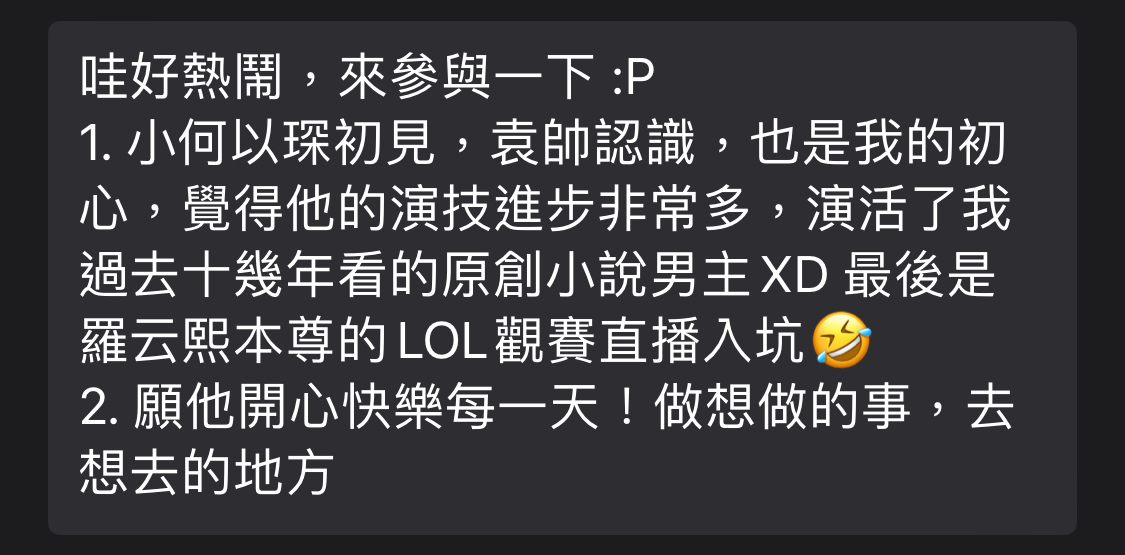Click the phrase "也是我的初"
Viewport: 1125px width, 555px height.
(x=878, y=143)
